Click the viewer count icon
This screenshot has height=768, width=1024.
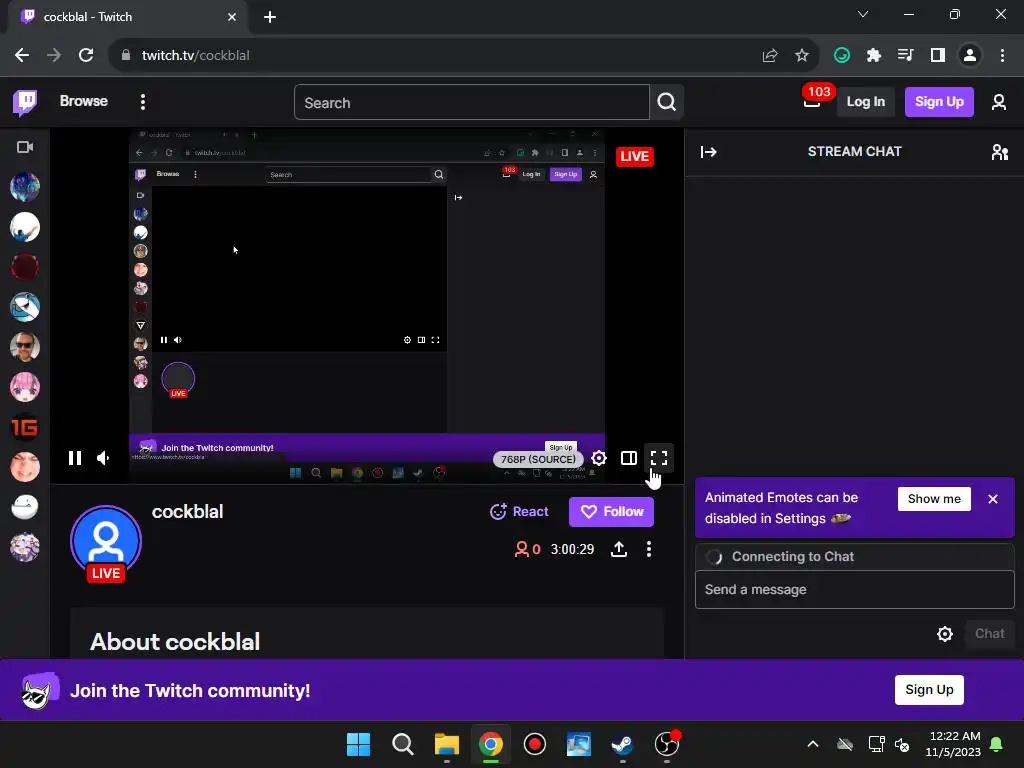pos(521,549)
